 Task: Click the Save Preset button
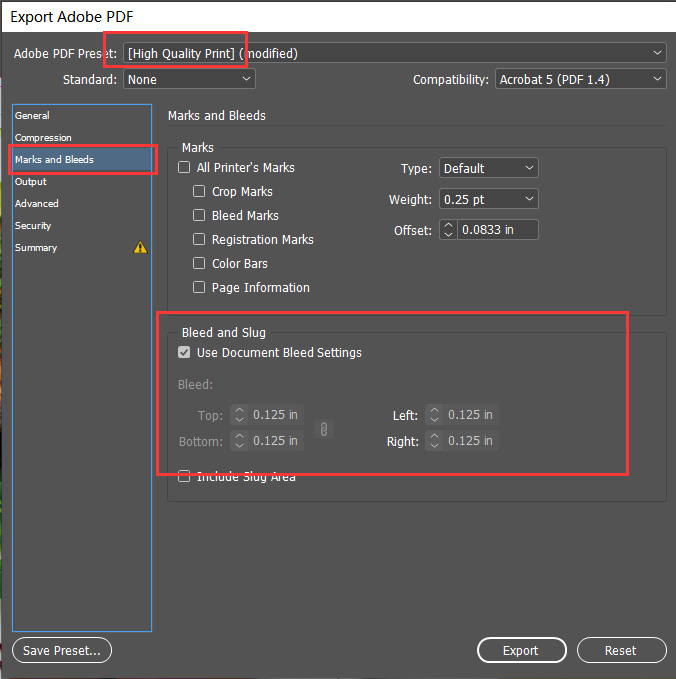pyautogui.click(x=62, y=650)
